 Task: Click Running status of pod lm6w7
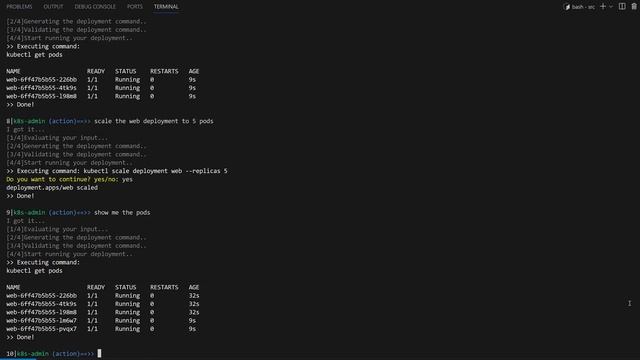click(127, 320)
